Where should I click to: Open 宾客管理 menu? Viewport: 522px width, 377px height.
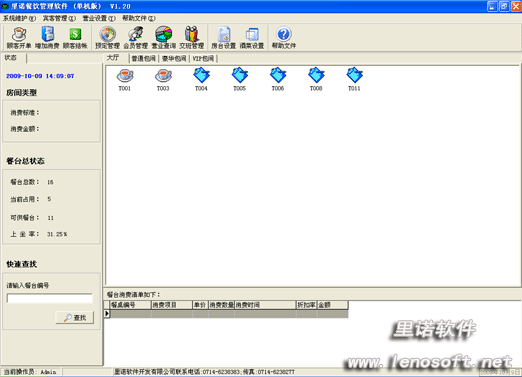tap(59, 18)
